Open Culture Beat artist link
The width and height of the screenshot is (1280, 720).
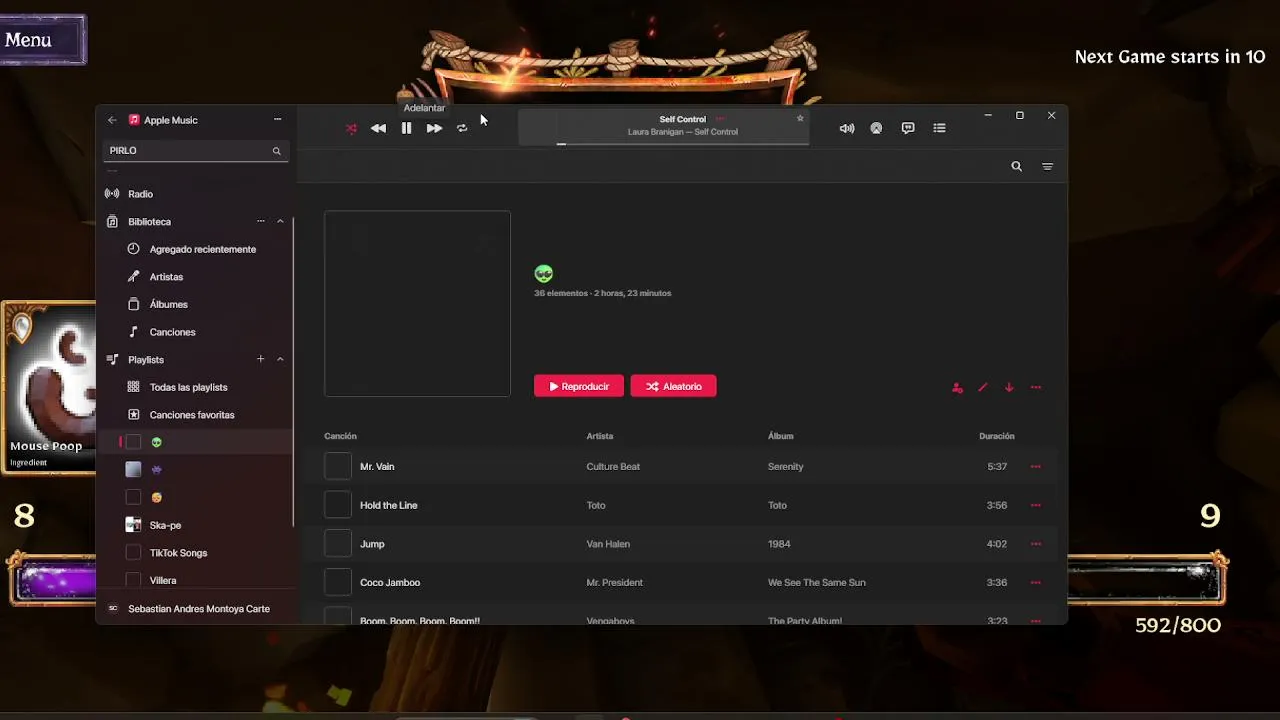coord(613,467)
